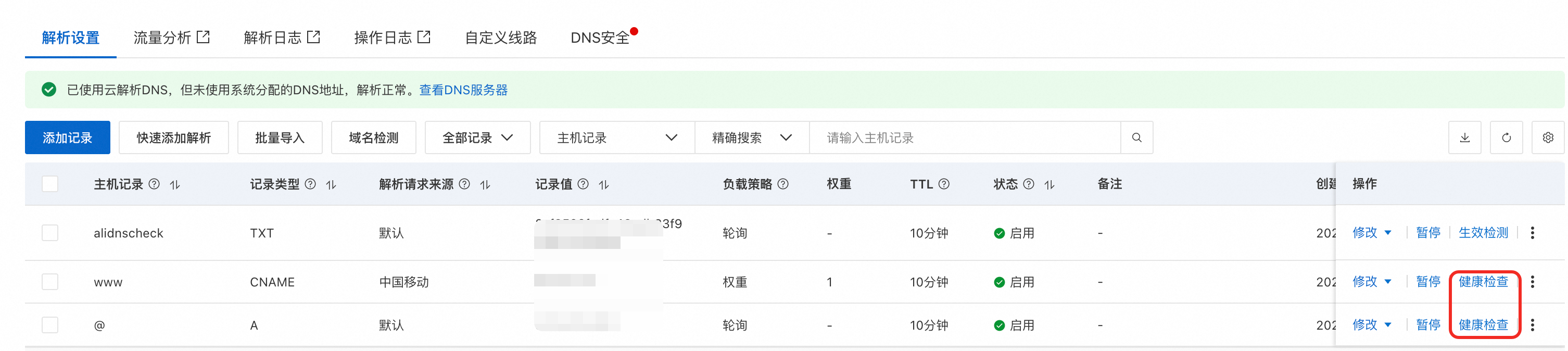
Task: Click help icon next to TTL header
Action: pos(943,184)
